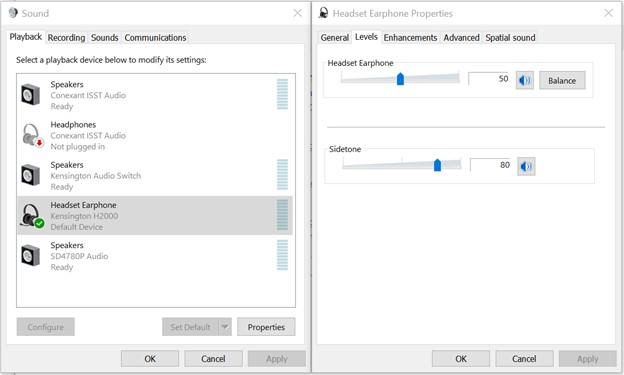Select the Headphones 'Not plugged in' row
Viewport: 624px width, 375px height.
pyautogui.click(x=155, y=135)
